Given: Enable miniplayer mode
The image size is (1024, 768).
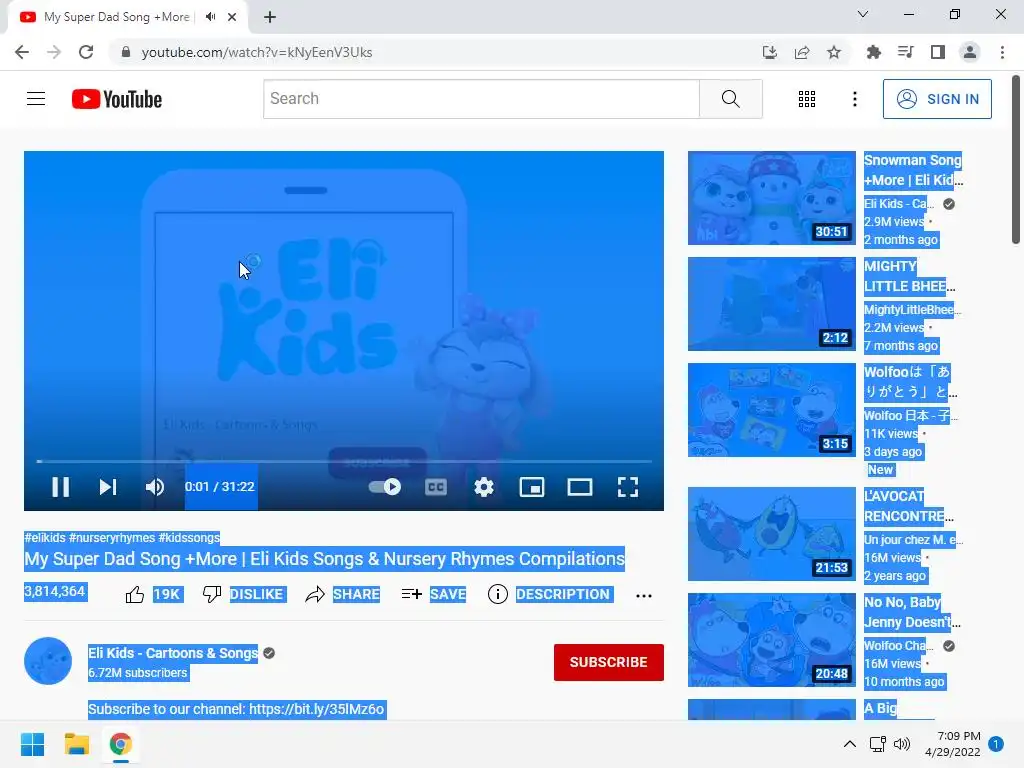Looking at the screenshot, I should click(532, 487).
